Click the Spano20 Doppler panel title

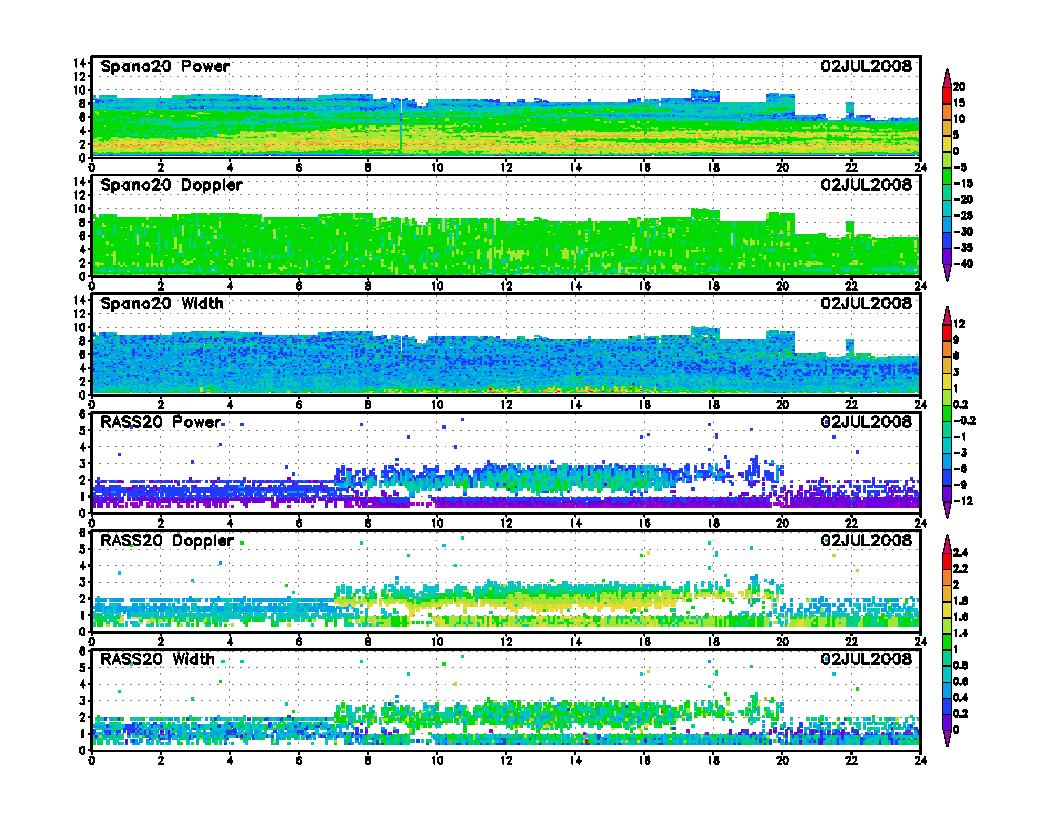point(171,185)
